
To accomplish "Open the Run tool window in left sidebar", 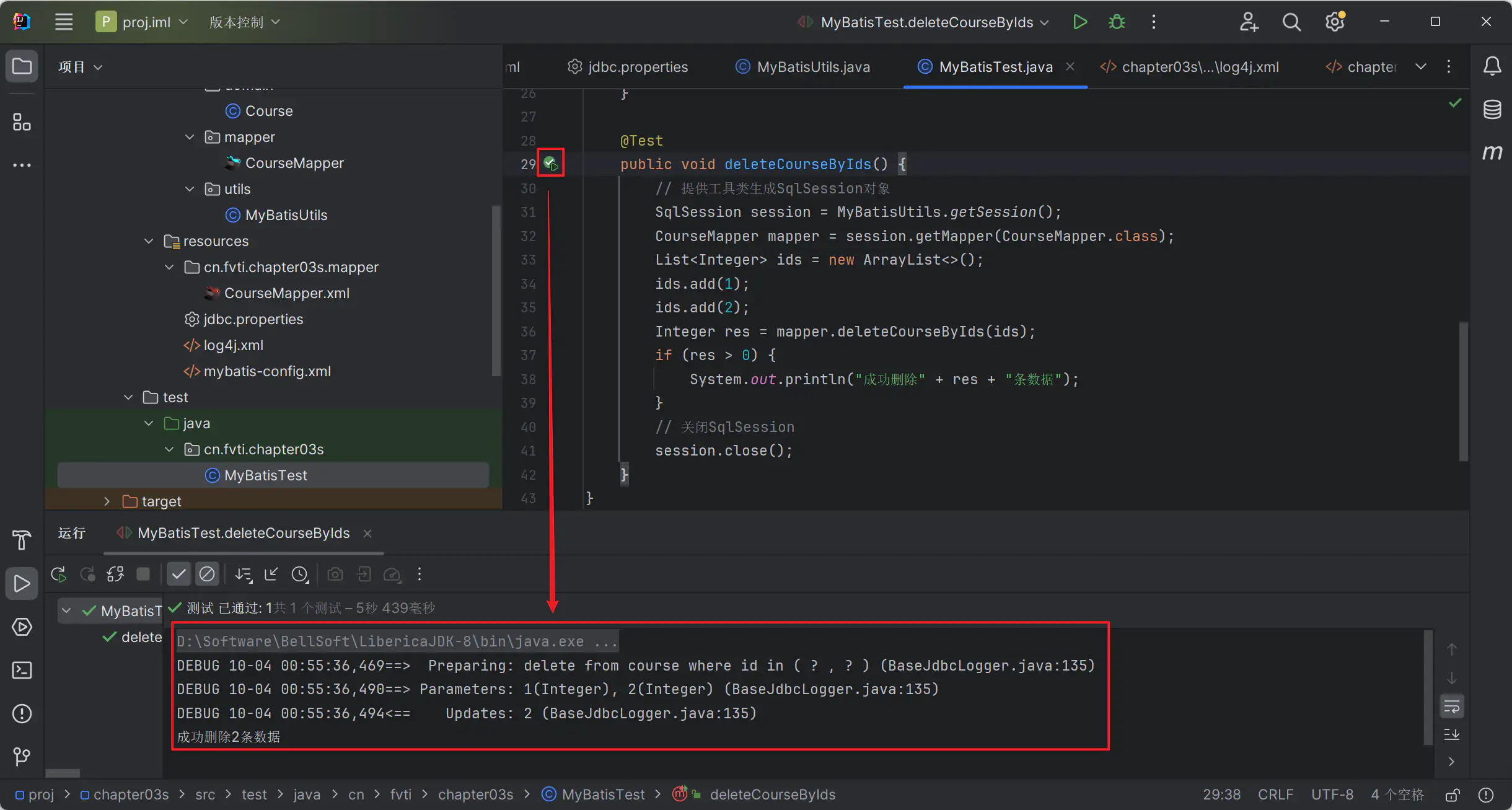I will [x=22, y=583].
